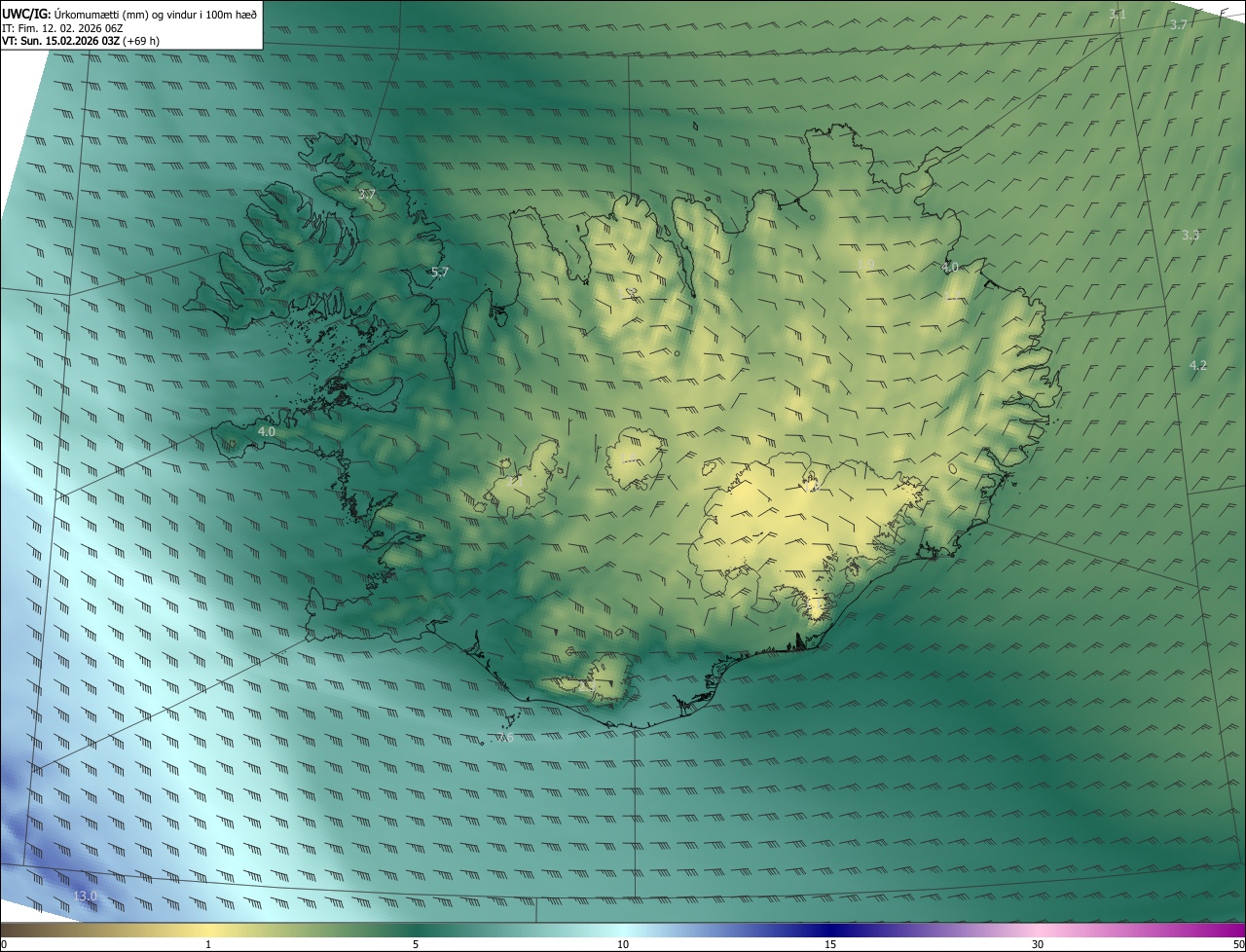Click the 'VT: Sun. 15.02.2026 03Z (+69 h)' line
This screenshot has height=952, width=1246.
(81, 41)
